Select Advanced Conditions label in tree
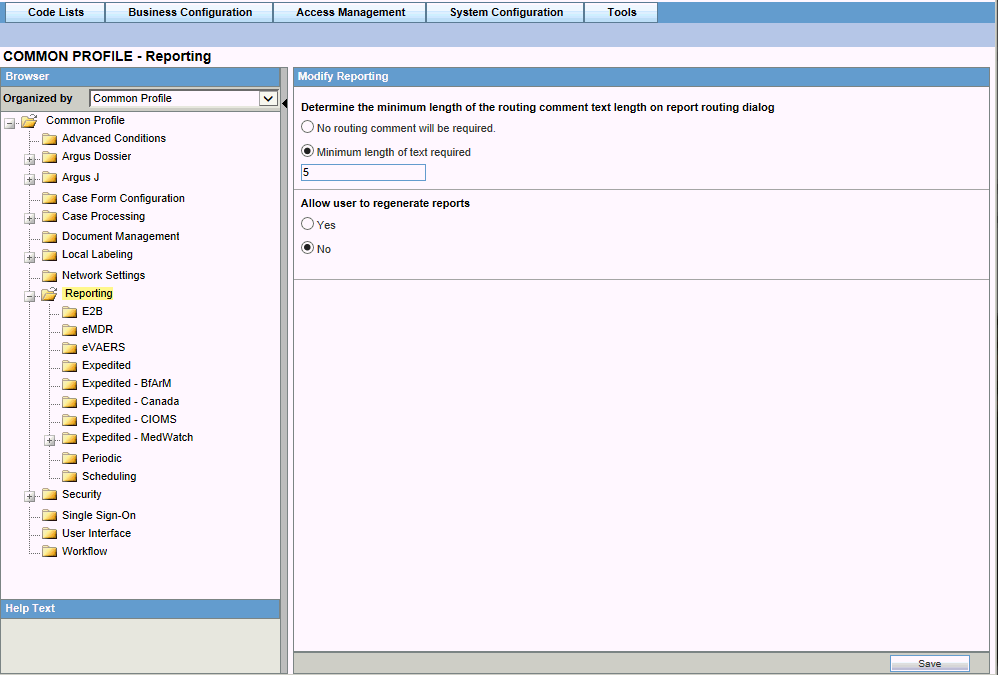Screen dimensions: 998x675 tap(114, 138)
